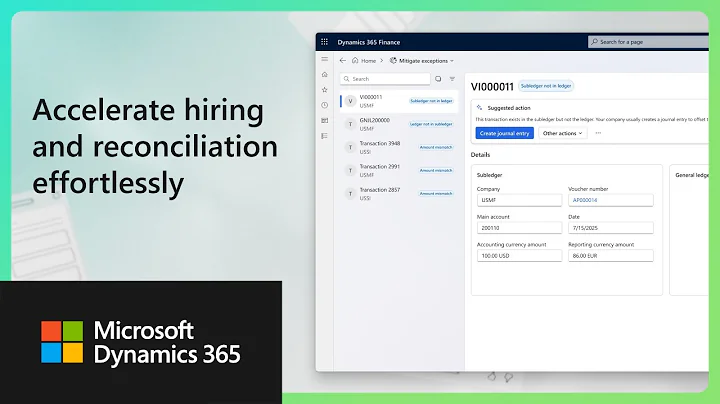720x404 pixels.
Task: Open Favorites star in the sidebar
Action: pos(325,90)
